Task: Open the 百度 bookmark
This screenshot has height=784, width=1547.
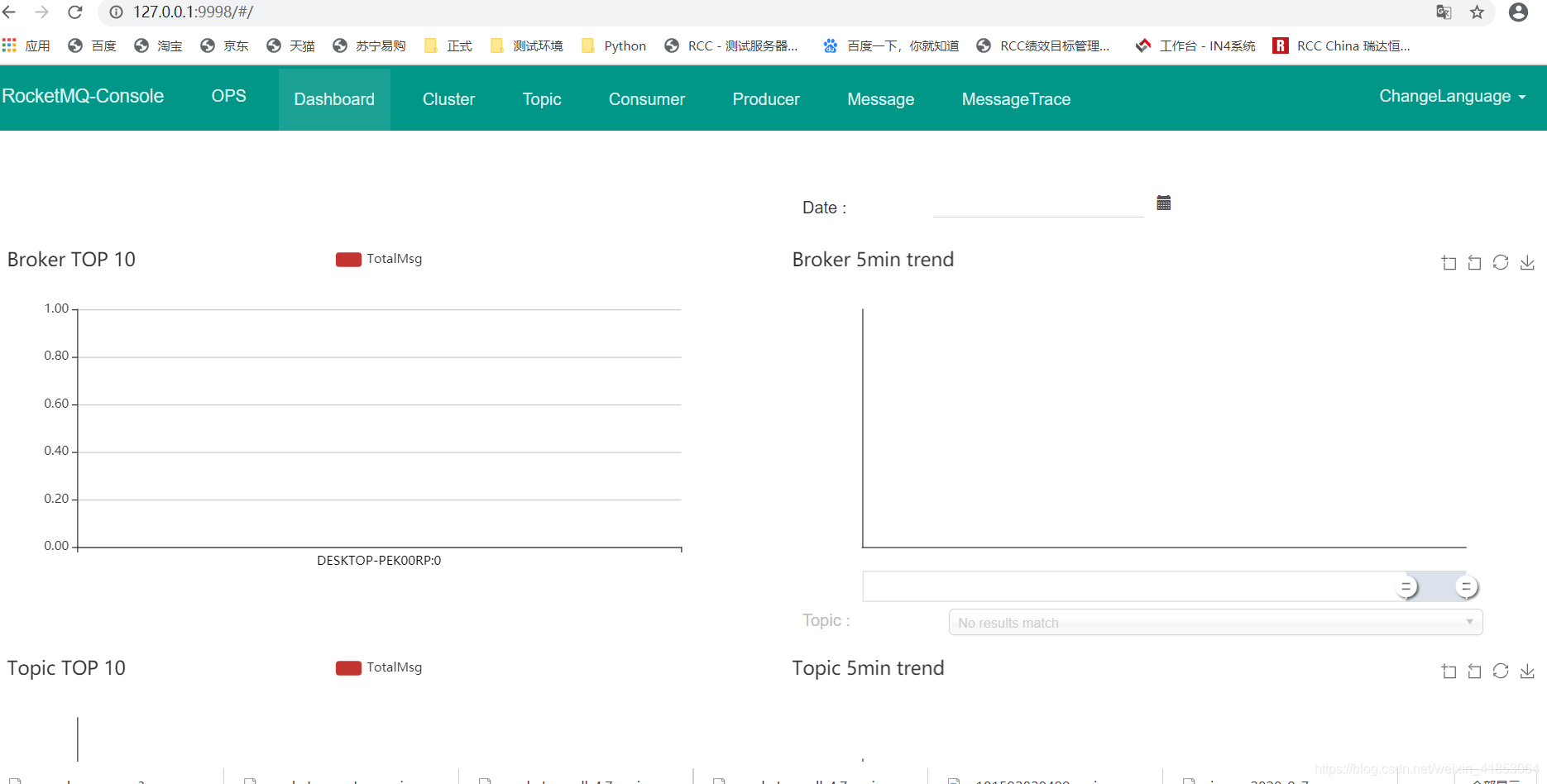Action: tap(92, 45)
